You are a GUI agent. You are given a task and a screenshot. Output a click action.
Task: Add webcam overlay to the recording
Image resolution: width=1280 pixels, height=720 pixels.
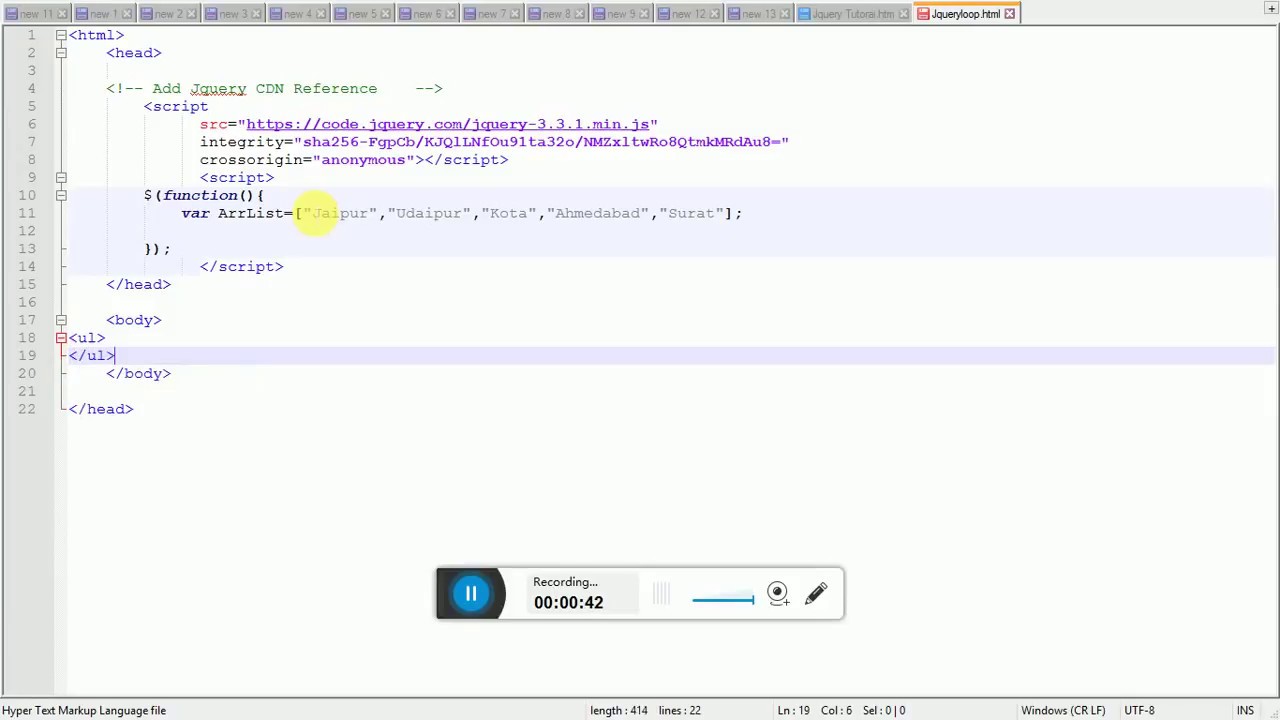point(778,594)
